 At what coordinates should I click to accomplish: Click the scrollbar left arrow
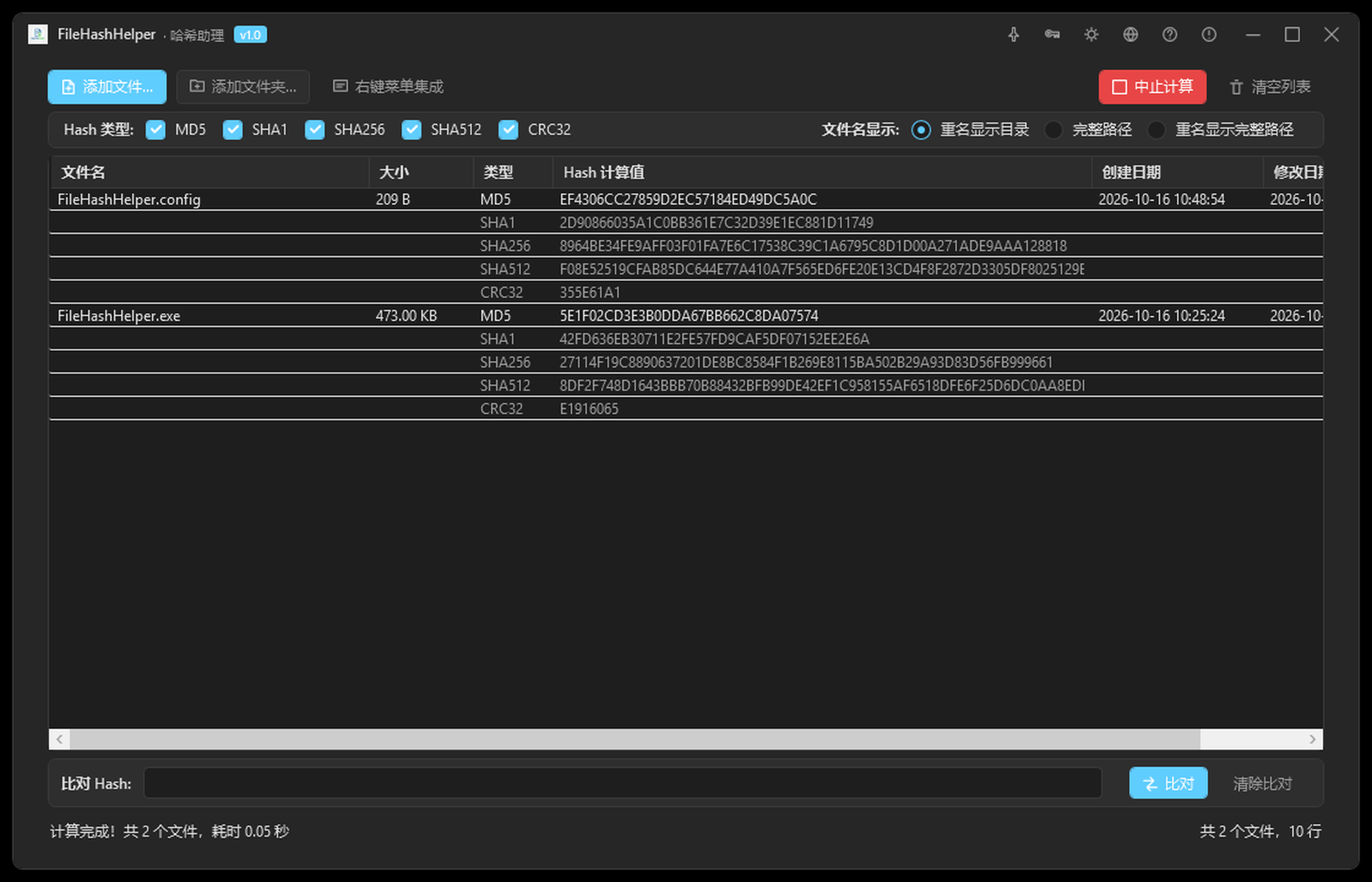coord(59,739)
